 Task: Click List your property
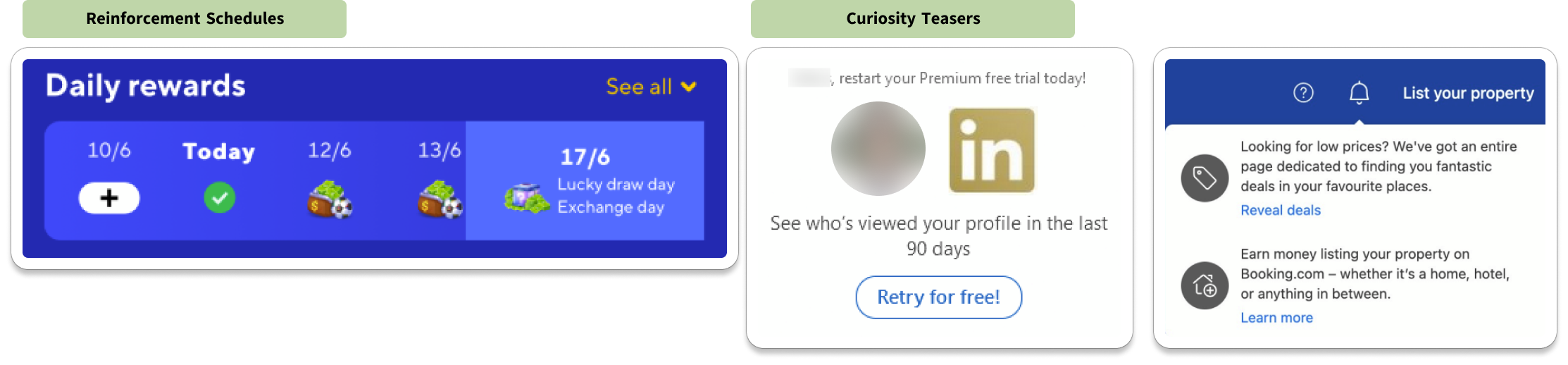[x=1468, y=93]
